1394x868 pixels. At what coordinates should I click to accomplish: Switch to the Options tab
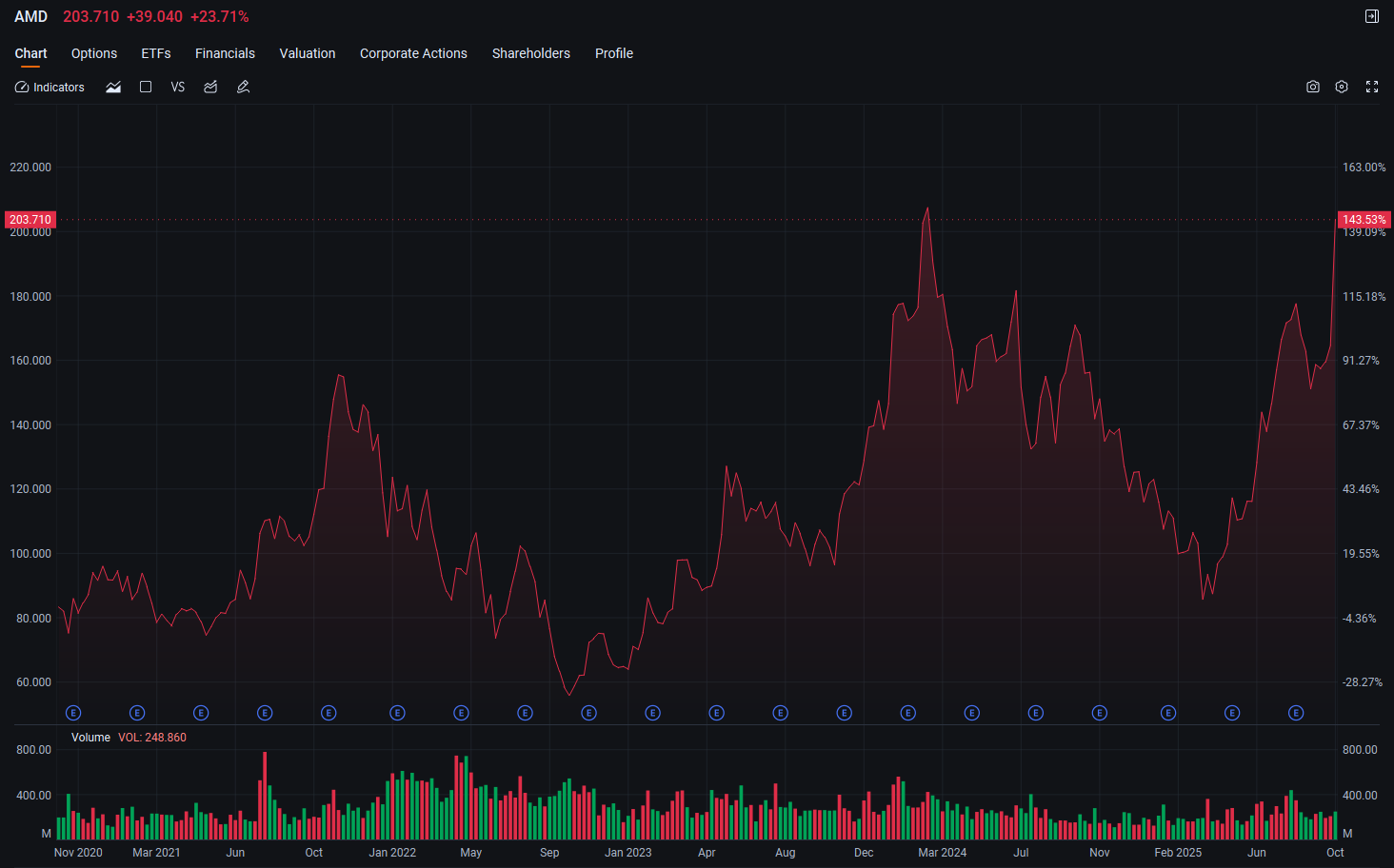pyautogui.click(x=94, y=53)
